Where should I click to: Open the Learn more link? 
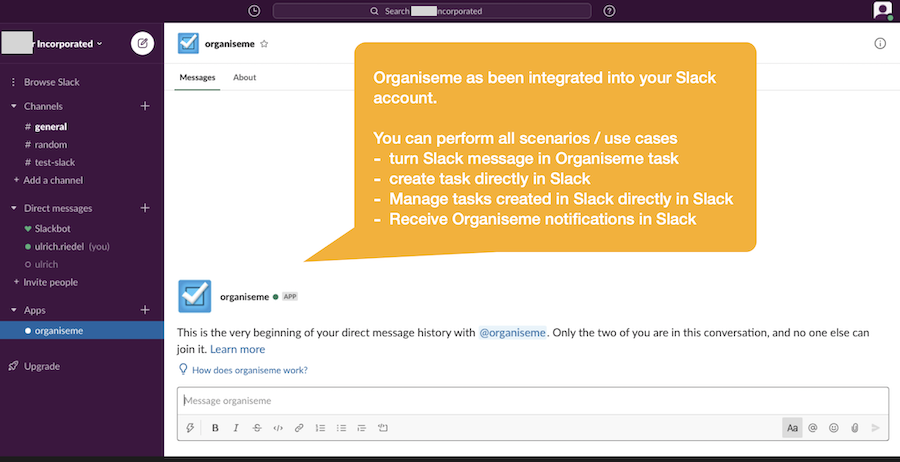pyautogui.click(x=238, y=349)
